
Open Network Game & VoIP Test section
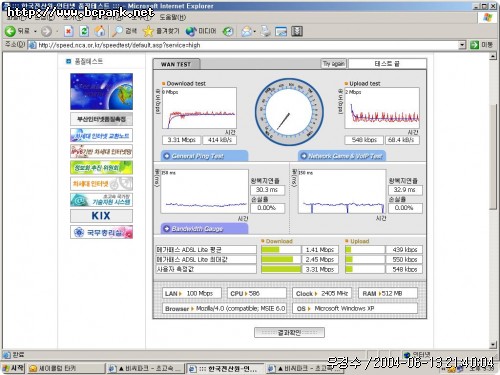coord(342,156)
